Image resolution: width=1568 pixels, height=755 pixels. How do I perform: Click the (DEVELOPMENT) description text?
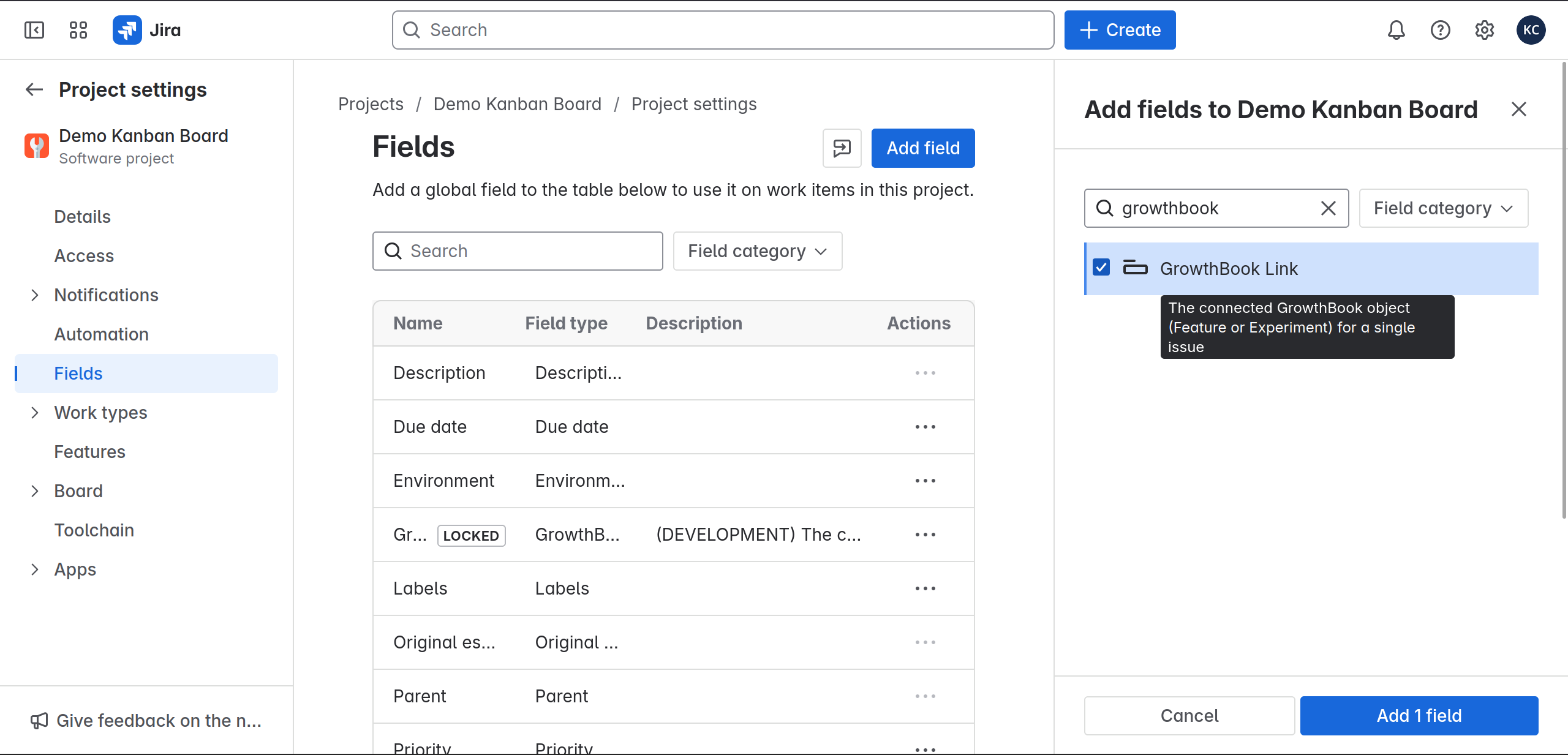[x=758, y=535]
